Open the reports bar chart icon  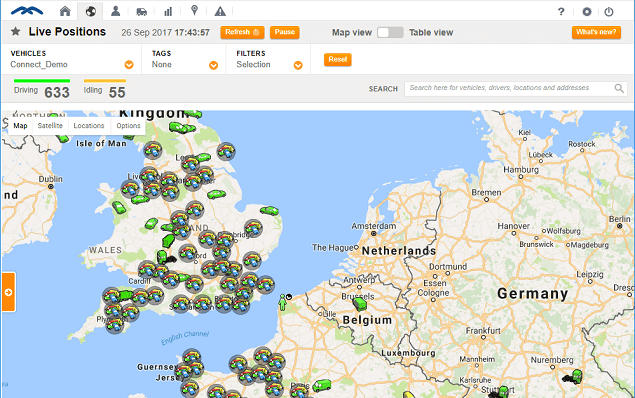pyautogui.click(x=168, y=11)
